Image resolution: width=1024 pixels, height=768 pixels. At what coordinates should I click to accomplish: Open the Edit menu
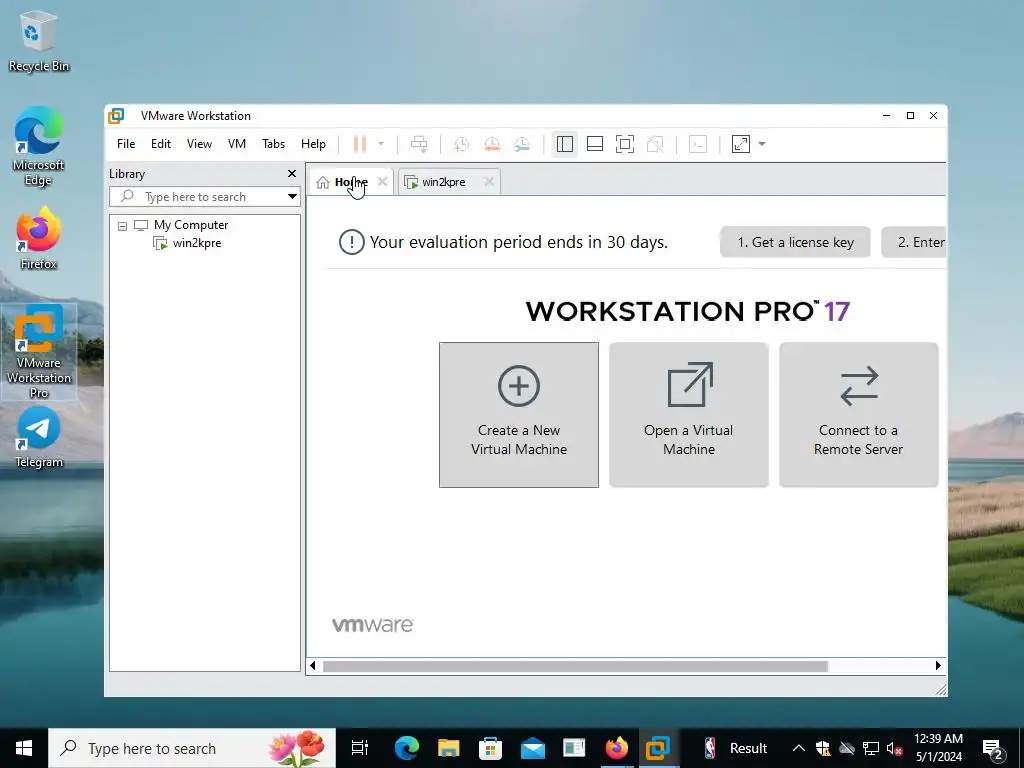pyautogui.click(x=161, y=144)
